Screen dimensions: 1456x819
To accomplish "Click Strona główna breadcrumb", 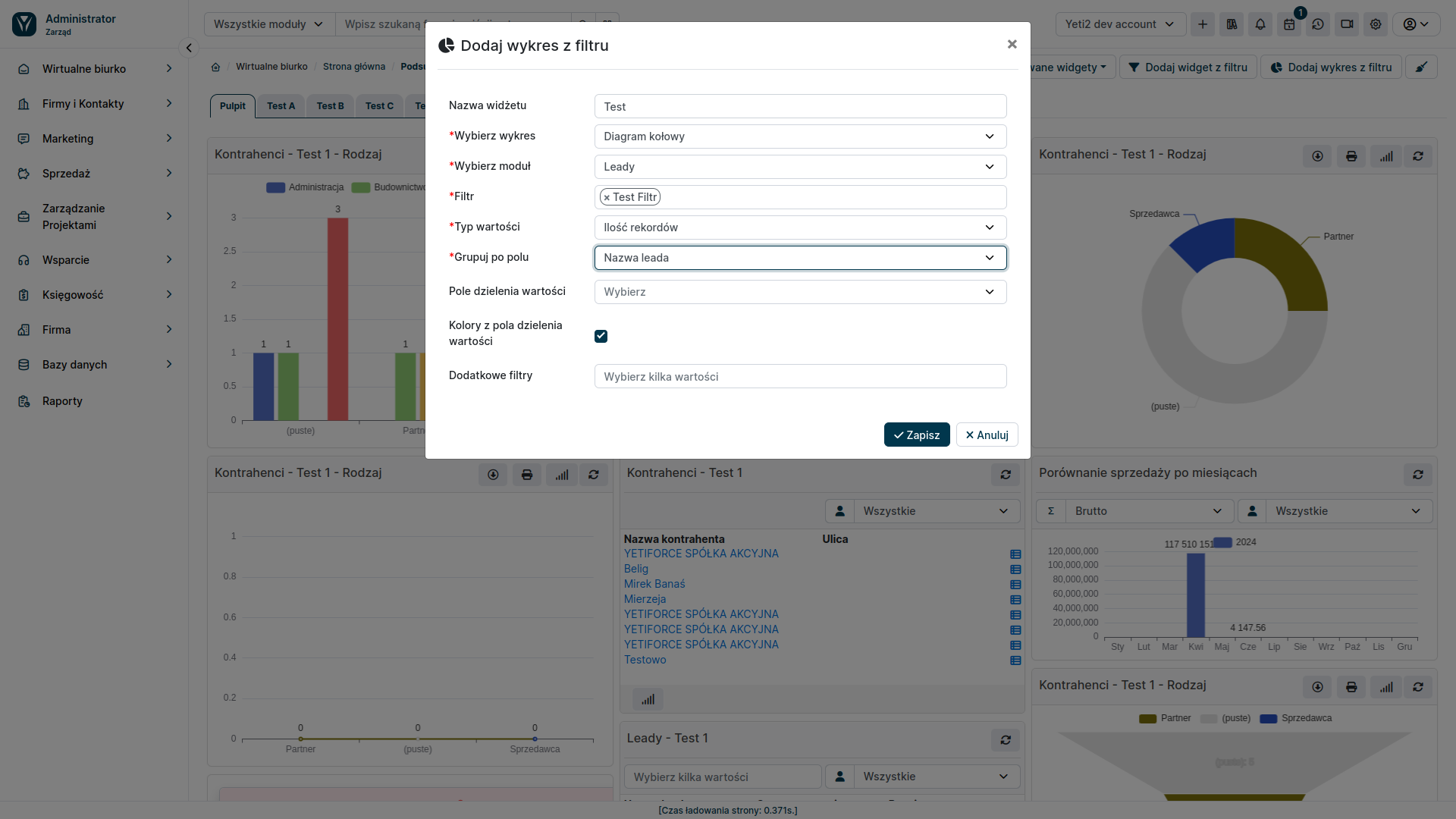I will tap(354, 67).
